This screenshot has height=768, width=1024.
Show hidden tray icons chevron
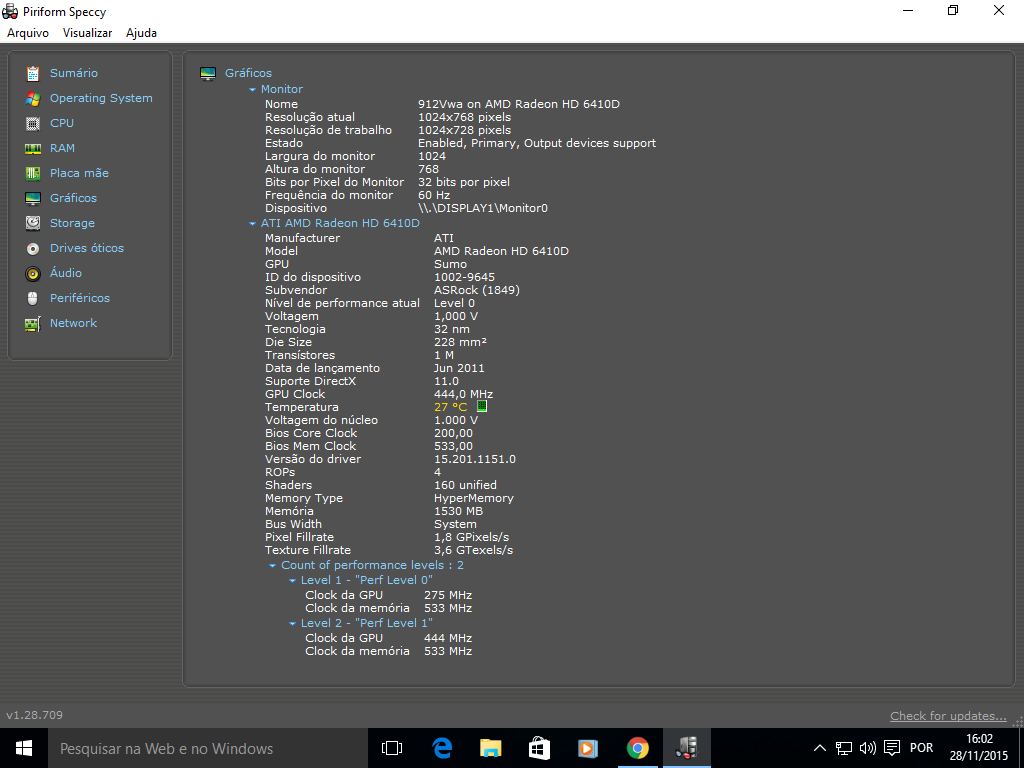(x=820, y=748)
